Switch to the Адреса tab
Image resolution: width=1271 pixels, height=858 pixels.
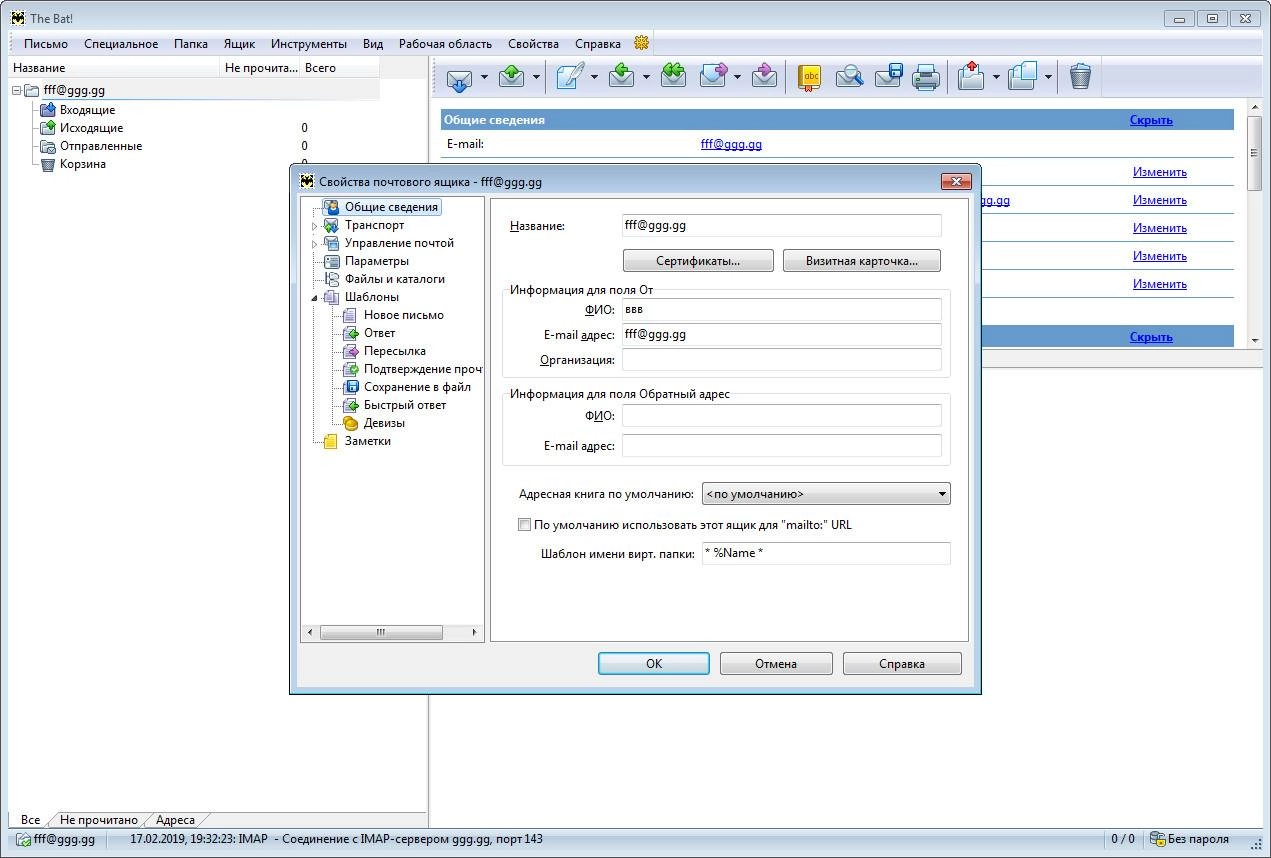pos(176,820)
